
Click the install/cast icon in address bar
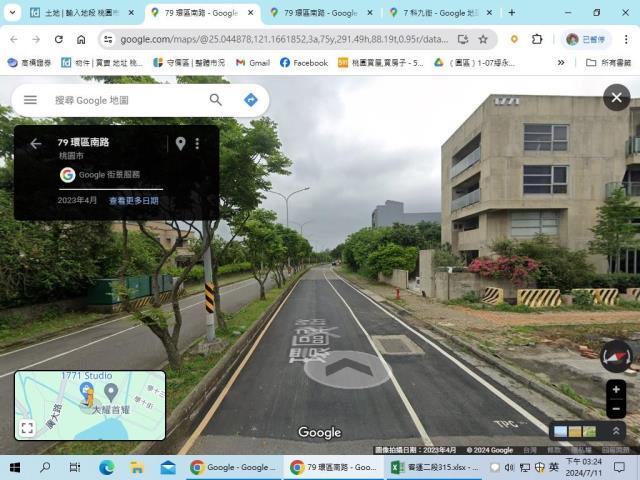tap(462, 39)
